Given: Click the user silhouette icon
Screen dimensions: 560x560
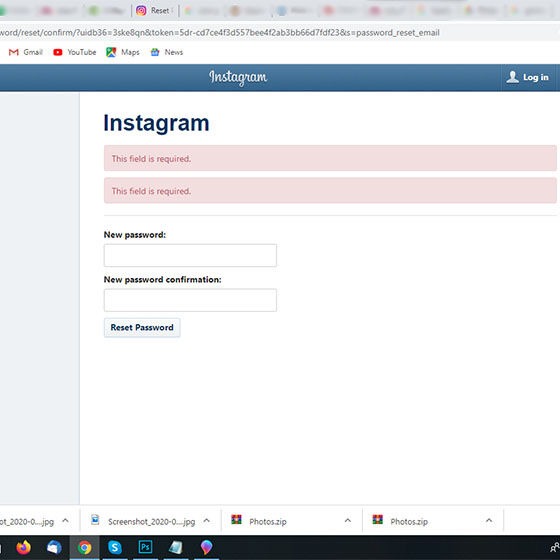Looking at the screenshot, I should point(512,77).
